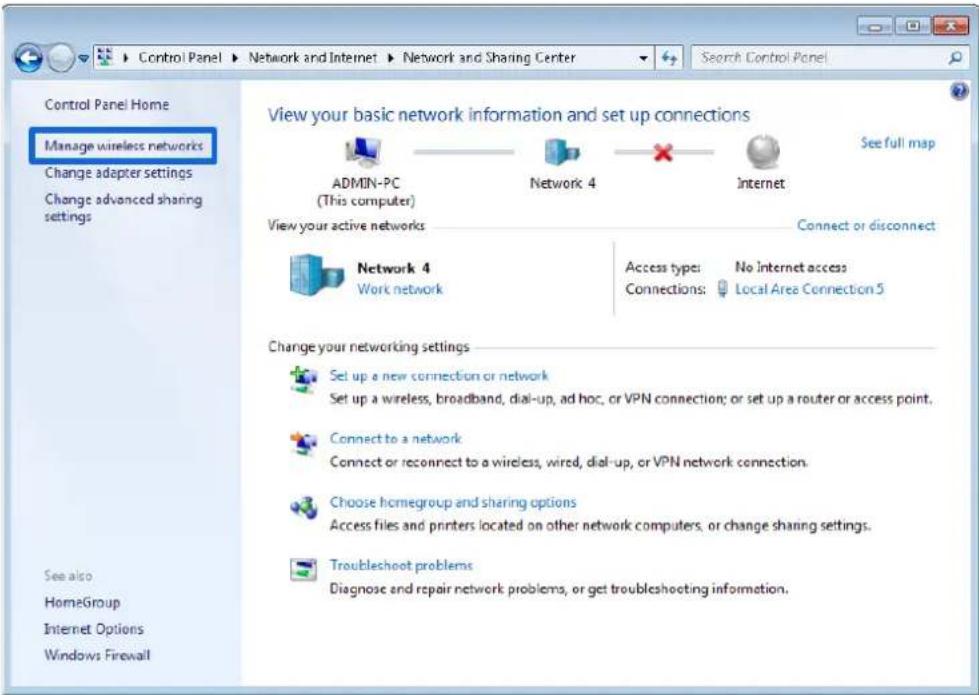Click the homegroup sharing icon
The width and height of the screenshot is (979, 695).
pyautogui.click(x=304, y=507)
